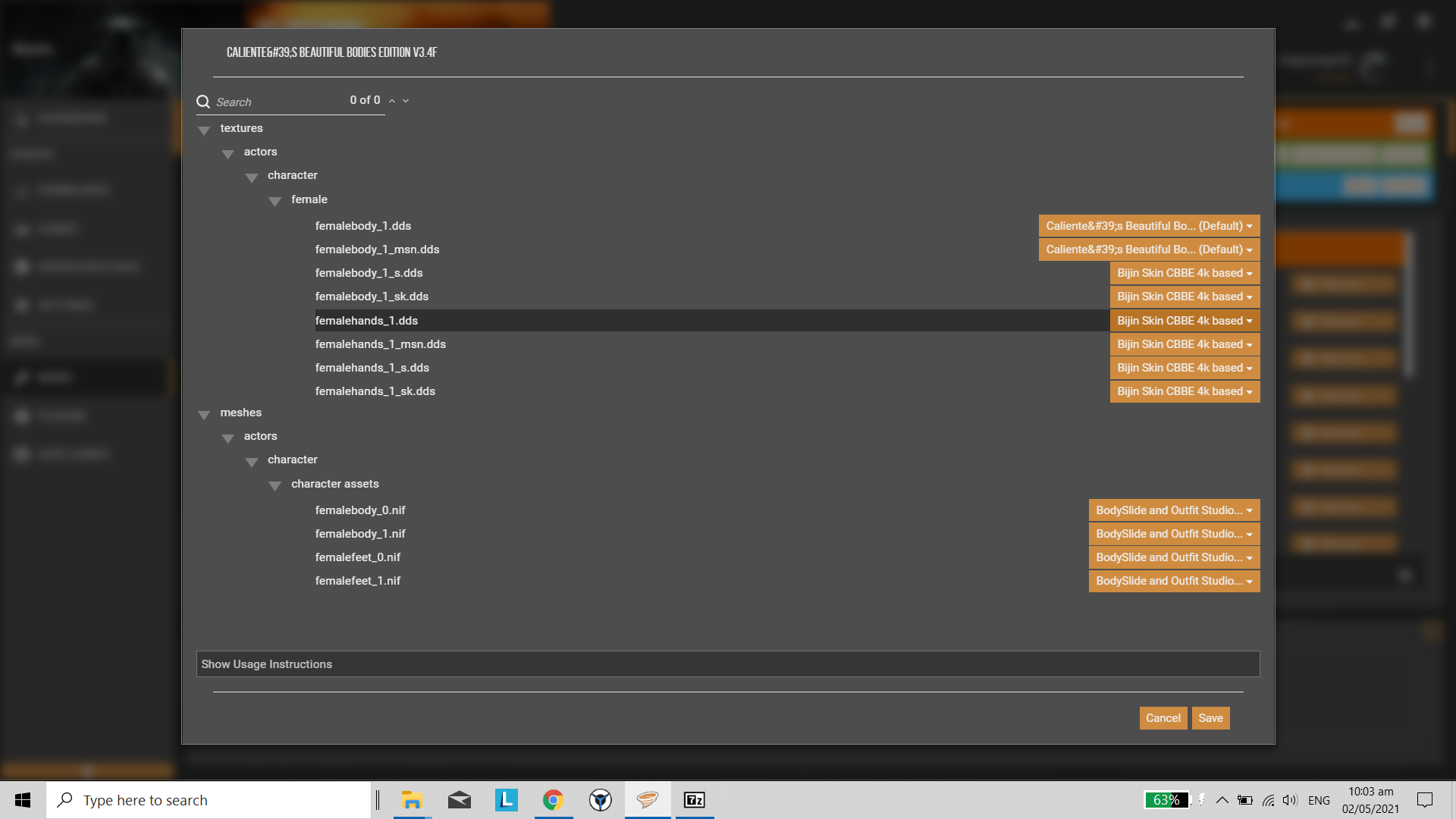Select the femalebody_1.nif file name
Viewport: 1456px width, 819px height.
click(361, 534)
